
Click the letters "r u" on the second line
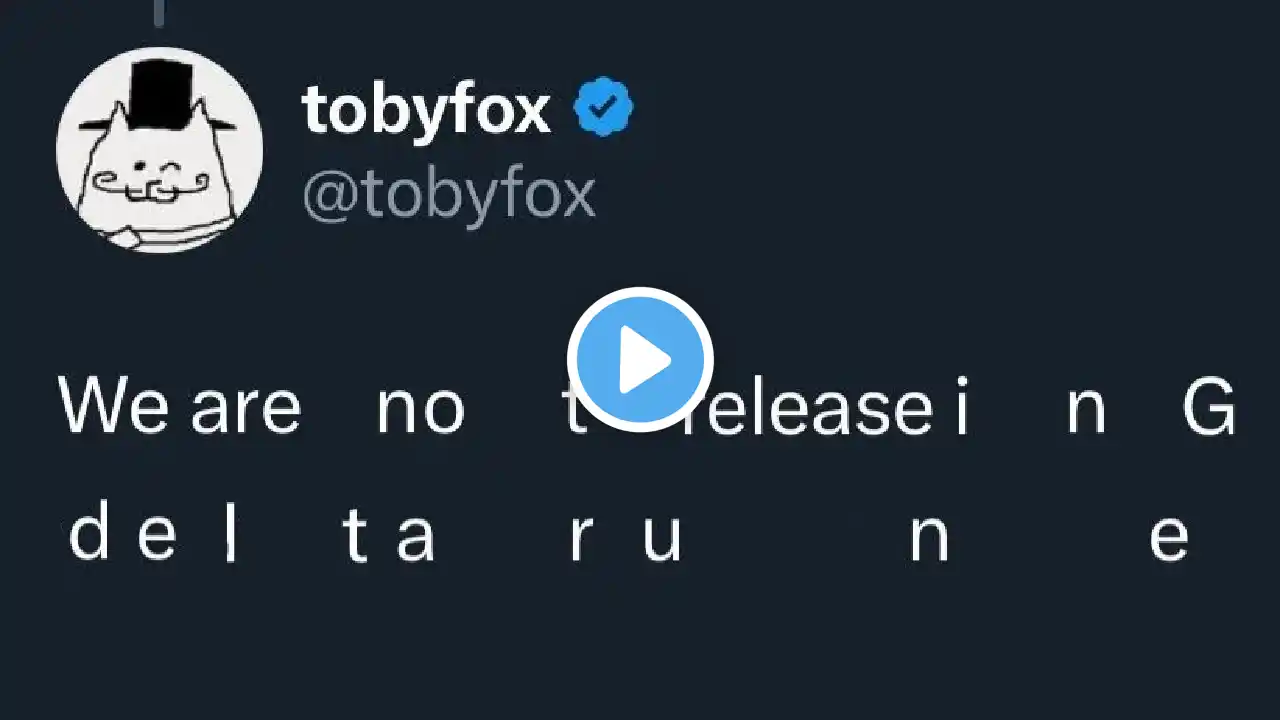click(627, 538)
